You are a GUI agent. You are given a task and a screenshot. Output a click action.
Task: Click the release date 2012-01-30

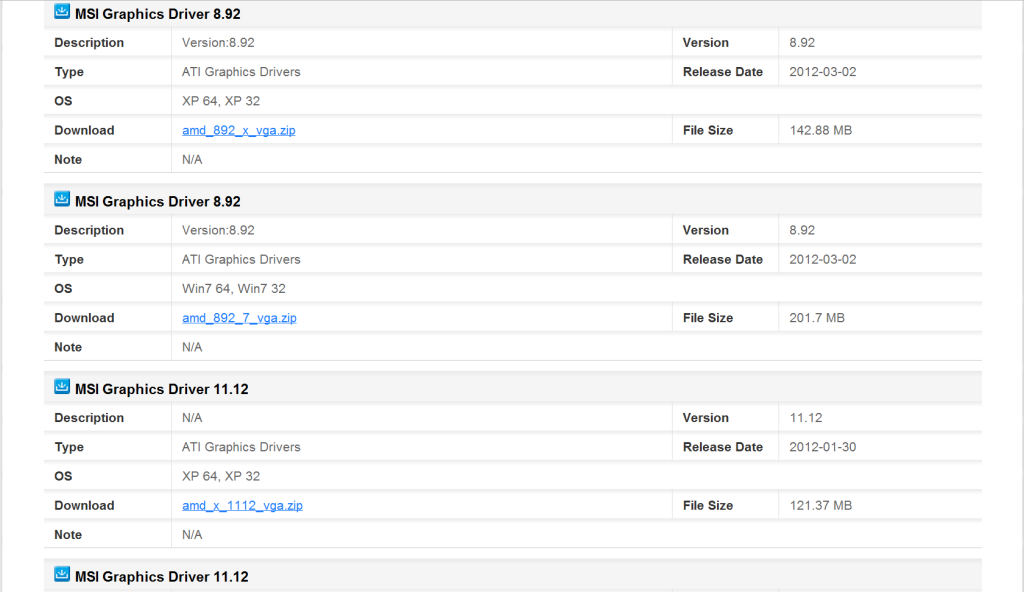pos(822,447)
